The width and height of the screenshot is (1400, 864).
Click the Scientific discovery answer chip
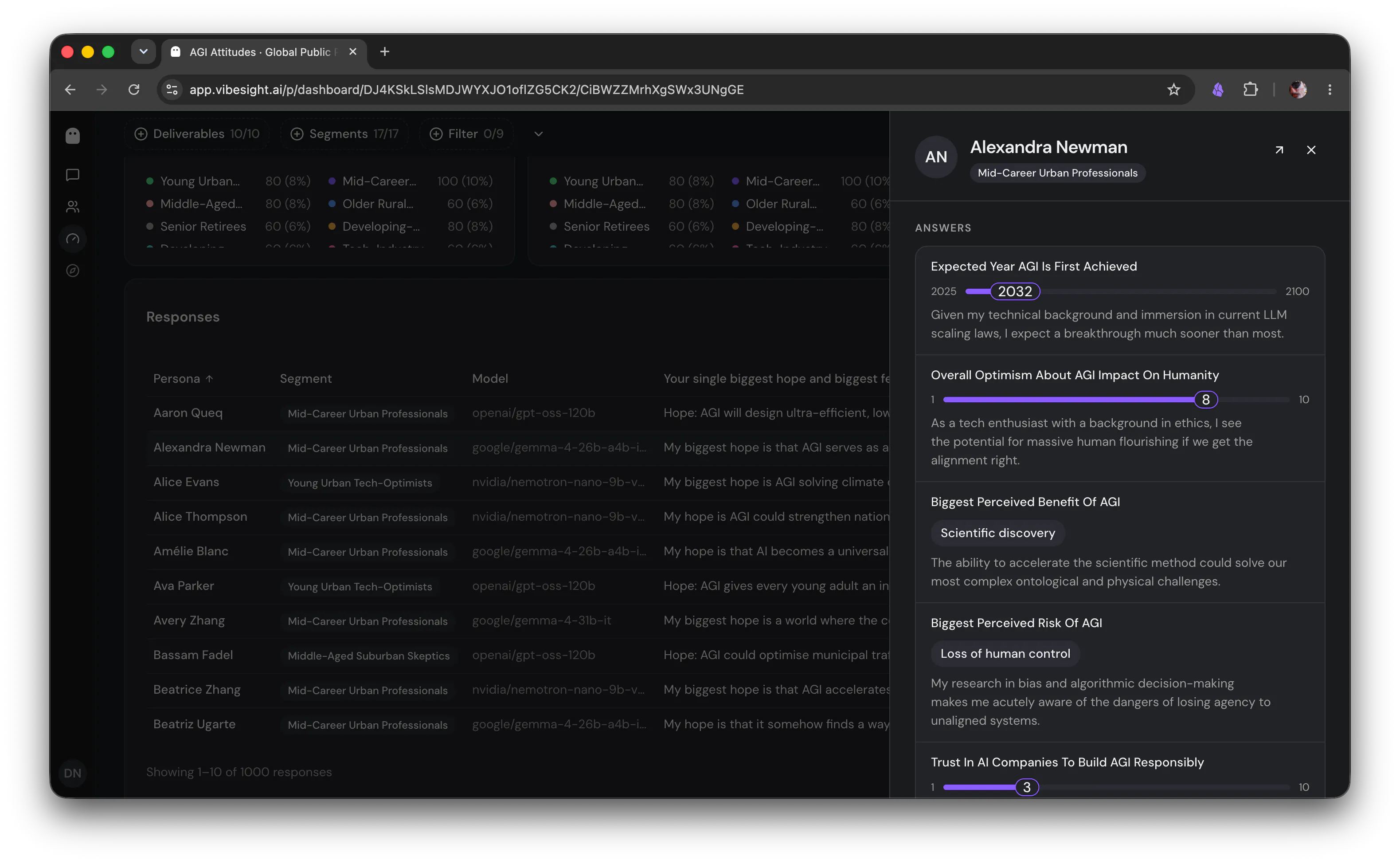(x=997, y=533)
